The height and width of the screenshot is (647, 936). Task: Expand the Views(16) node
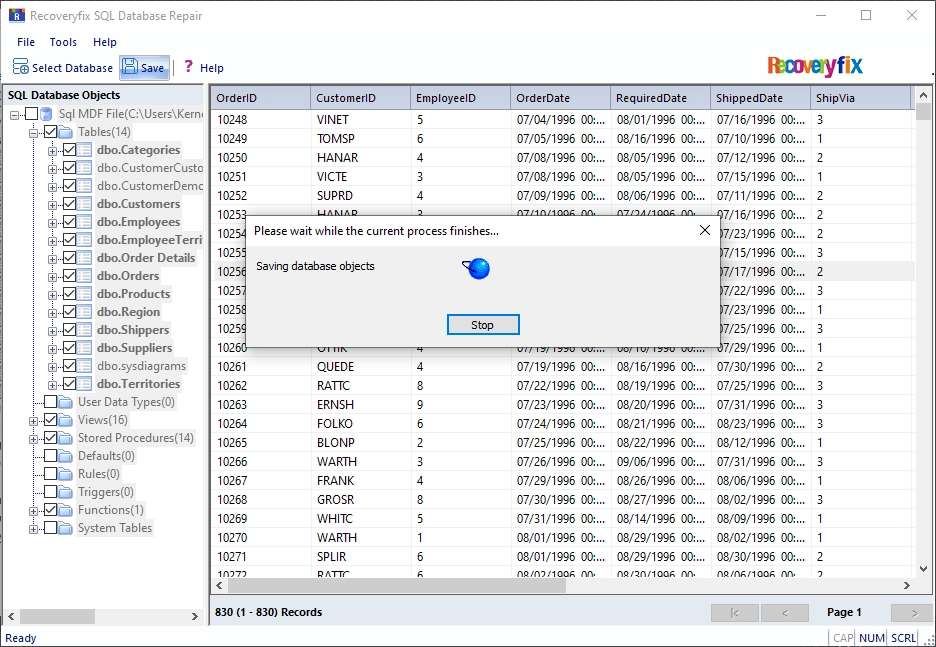coord(33,421)
